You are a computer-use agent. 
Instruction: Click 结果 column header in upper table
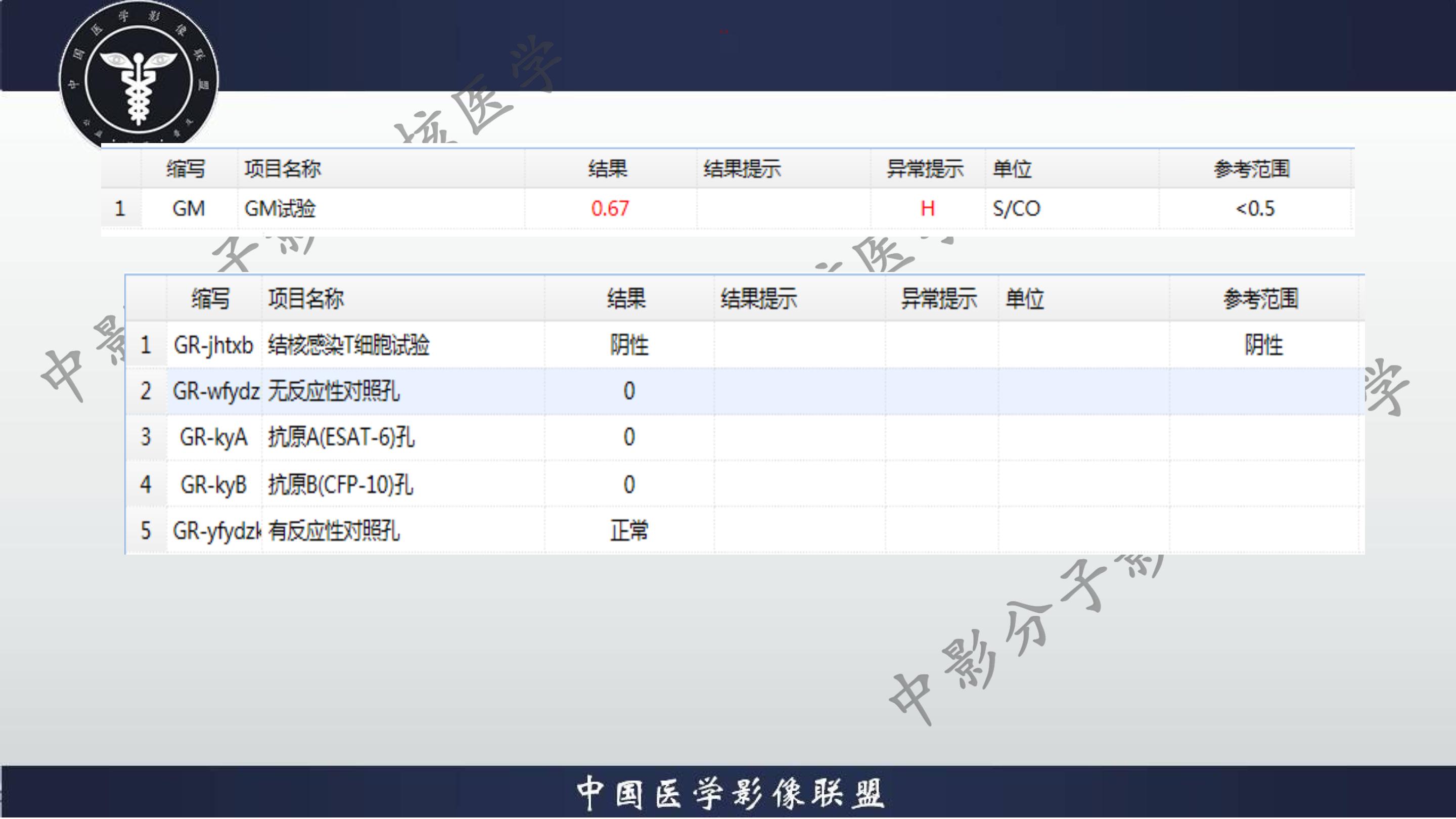[x=608, y=169]
